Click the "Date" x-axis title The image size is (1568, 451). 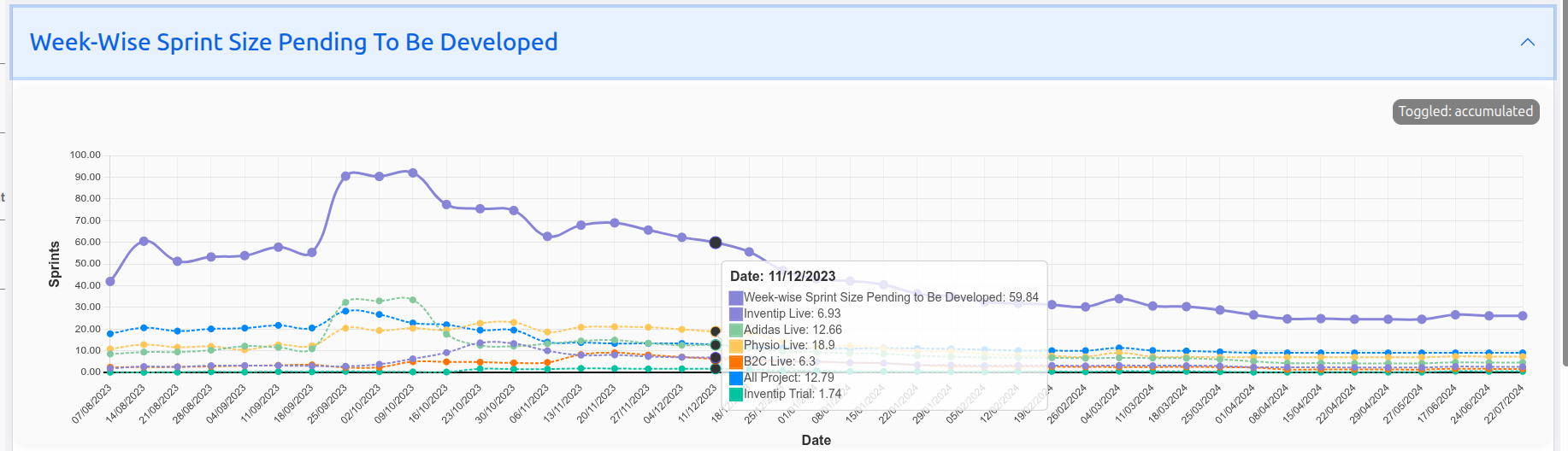point(816,440)
